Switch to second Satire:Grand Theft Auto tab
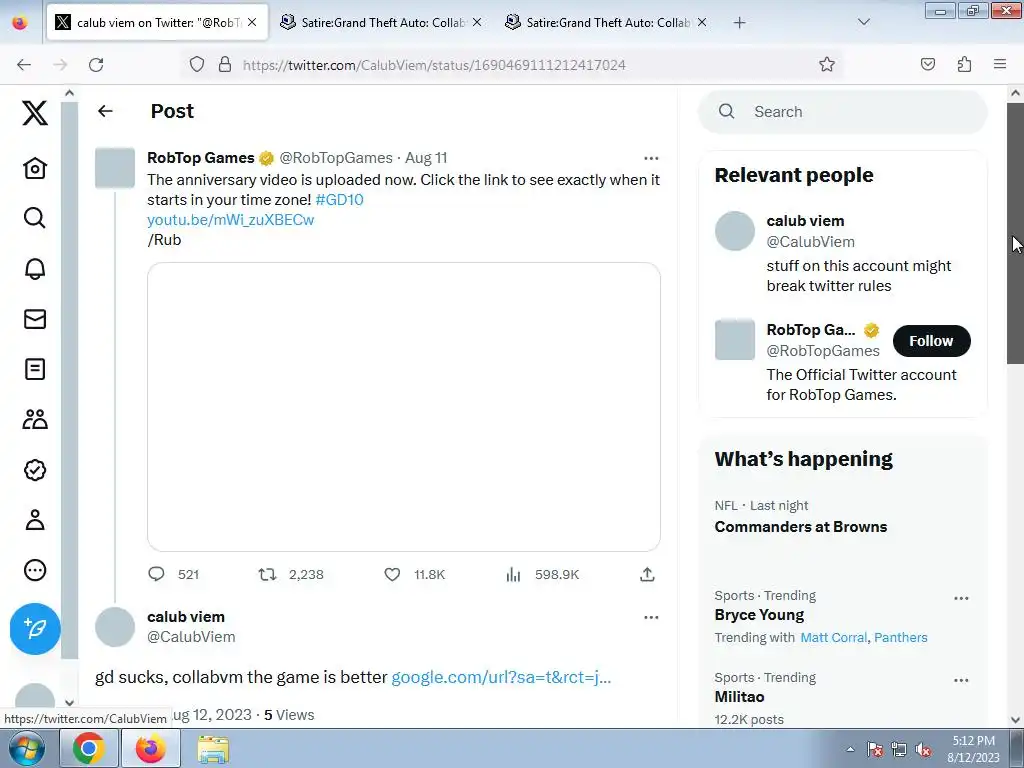 [381, 22]
